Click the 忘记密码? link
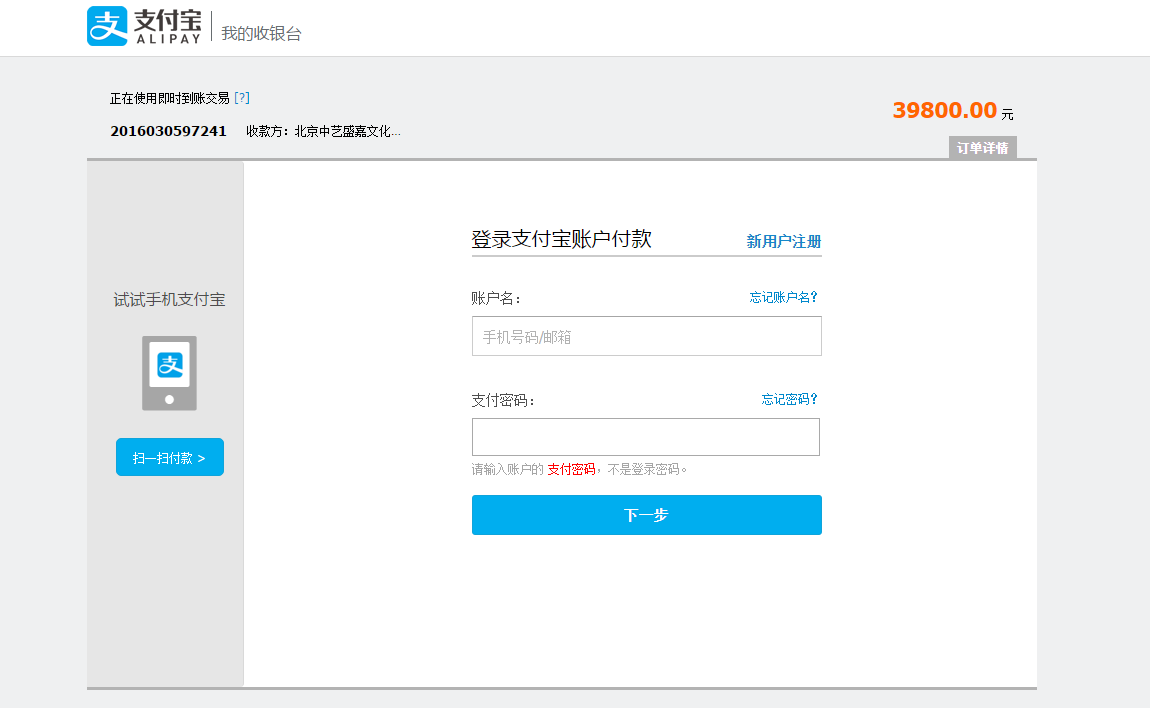 tap(789, 399)
